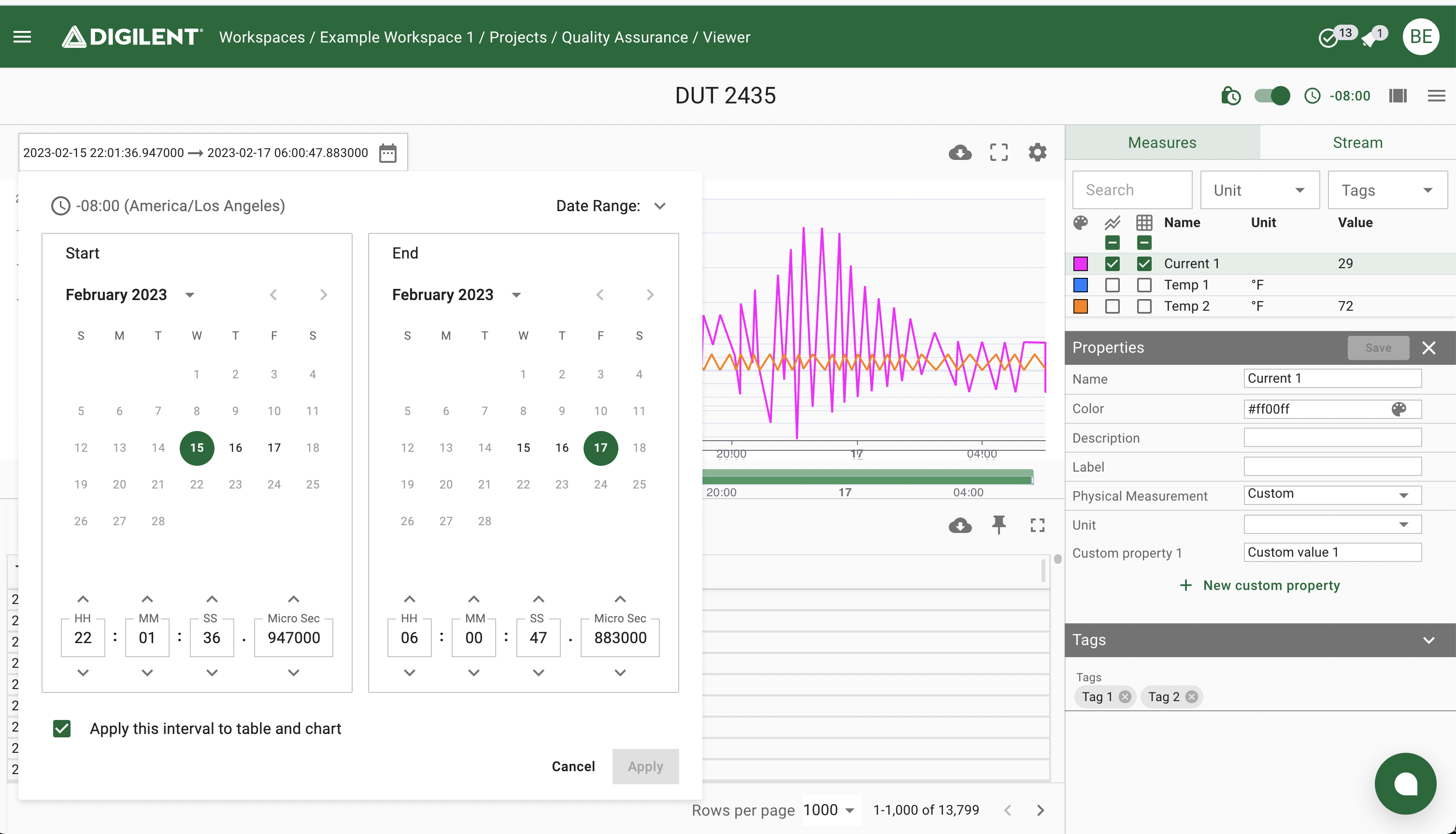Image resolution: width=1456 pixels, height=834 pixels.
Task: Check Temp 2 table checkbox
Action: pos(1144,306)
